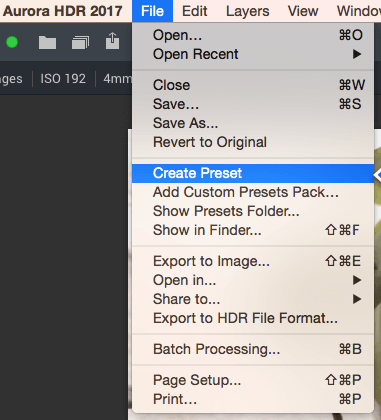
Task: Click Create Preset menu item
Action: click(x=253, y=173)
